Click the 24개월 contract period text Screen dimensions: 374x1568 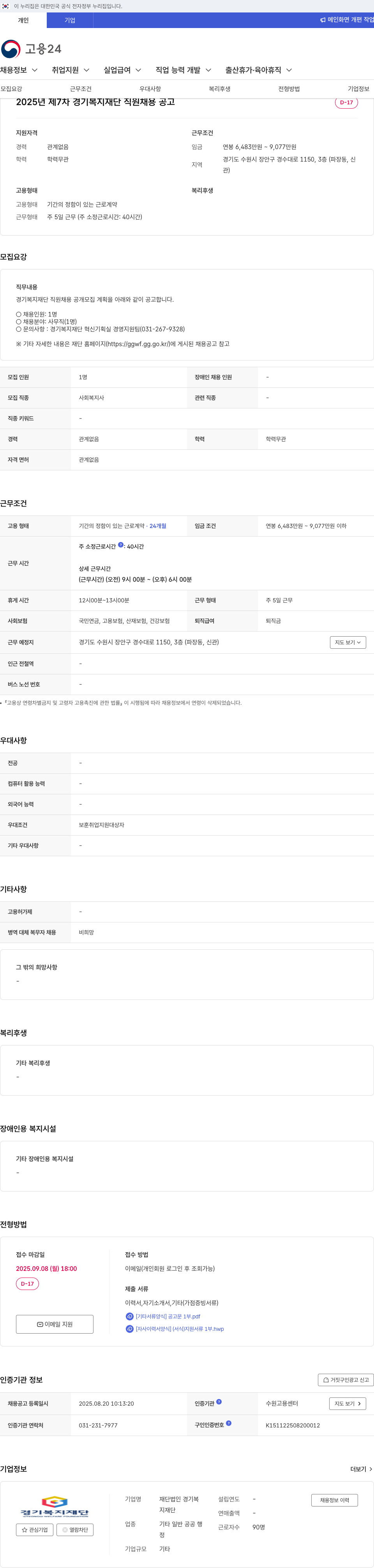point(158,526)
